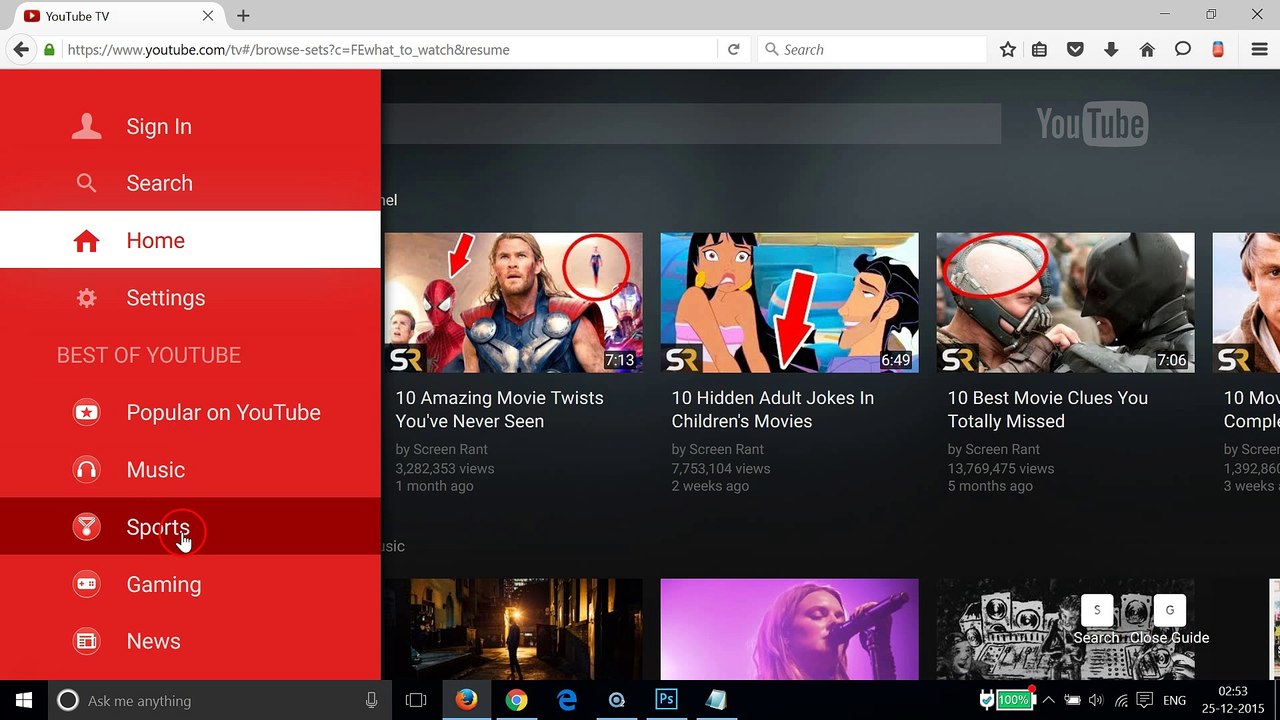The width and height of the screenshot is (1280, 720).
Task: Open Task View on the taskbar
Action: 416,700
